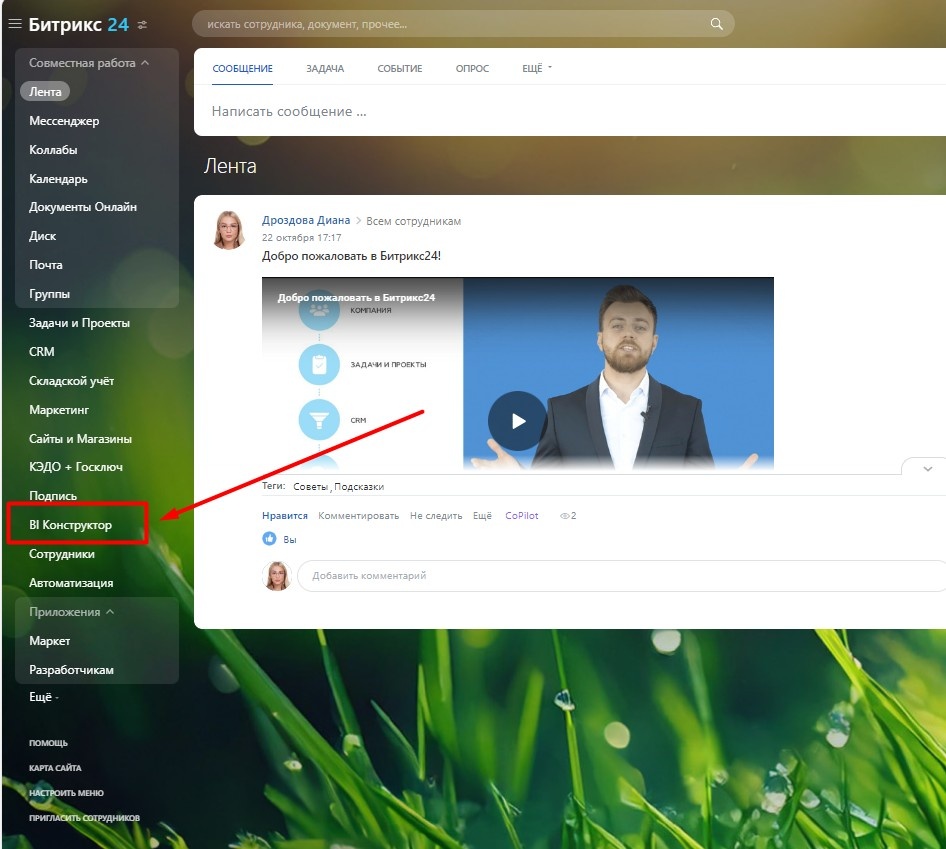Click the 22 октября 17:17 timestamp
The height and width of the screenshot is (849, 946).
click(x=301, y=237)
